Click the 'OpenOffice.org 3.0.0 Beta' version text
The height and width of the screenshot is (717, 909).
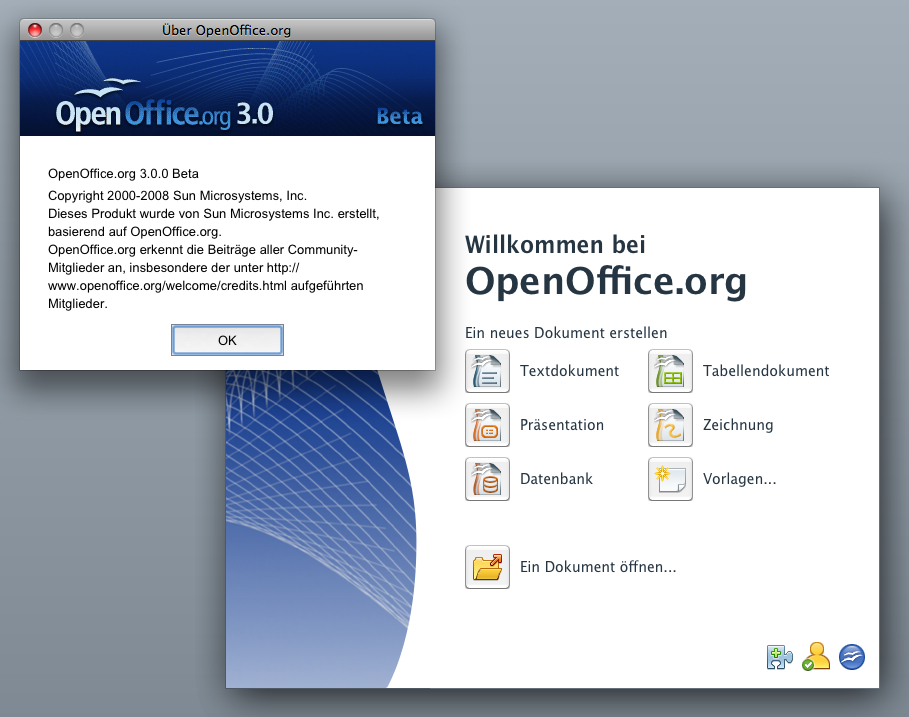[x=123, y=174]
